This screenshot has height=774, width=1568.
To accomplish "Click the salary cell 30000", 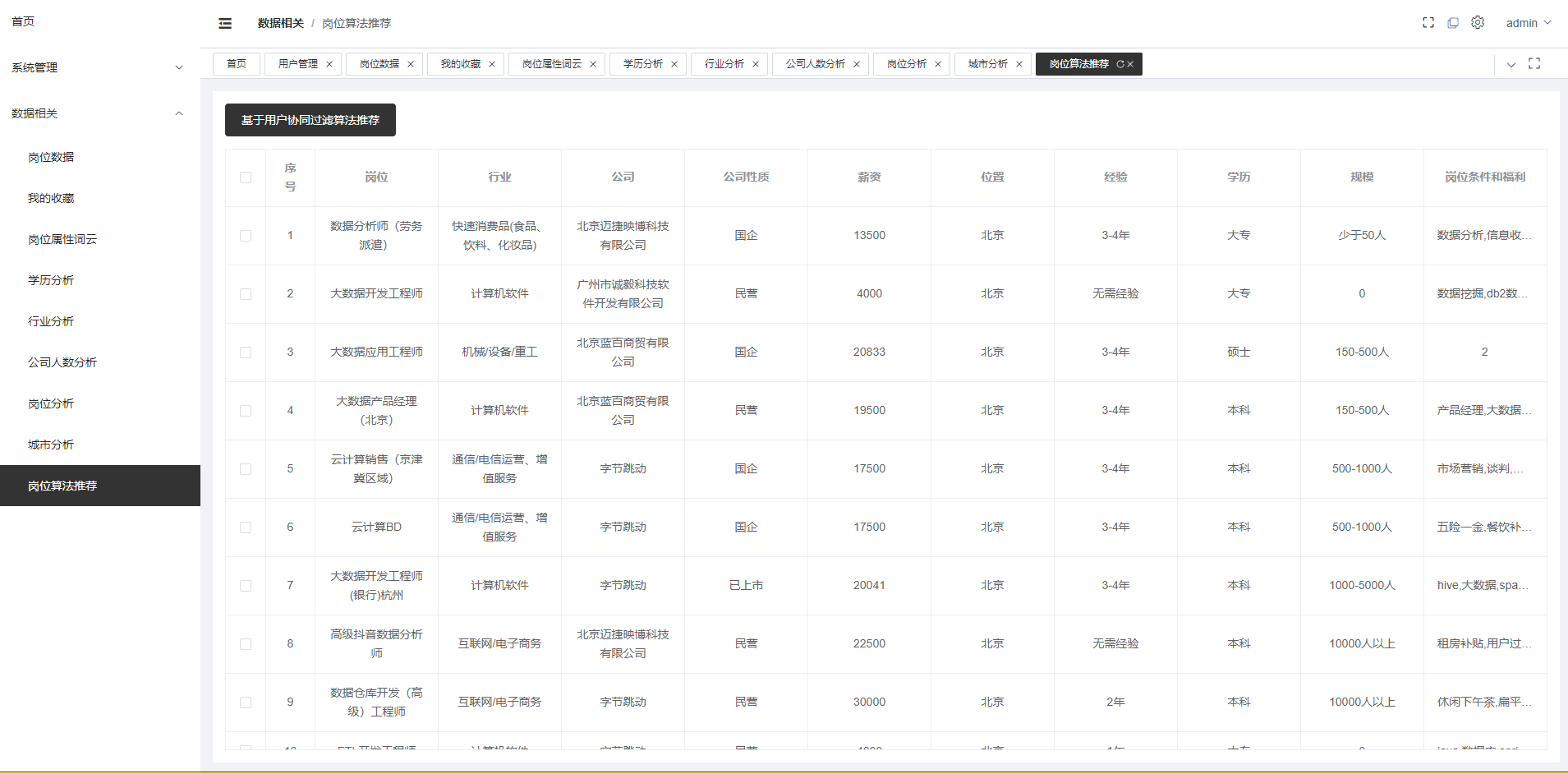I will click(x=869, y=702).
